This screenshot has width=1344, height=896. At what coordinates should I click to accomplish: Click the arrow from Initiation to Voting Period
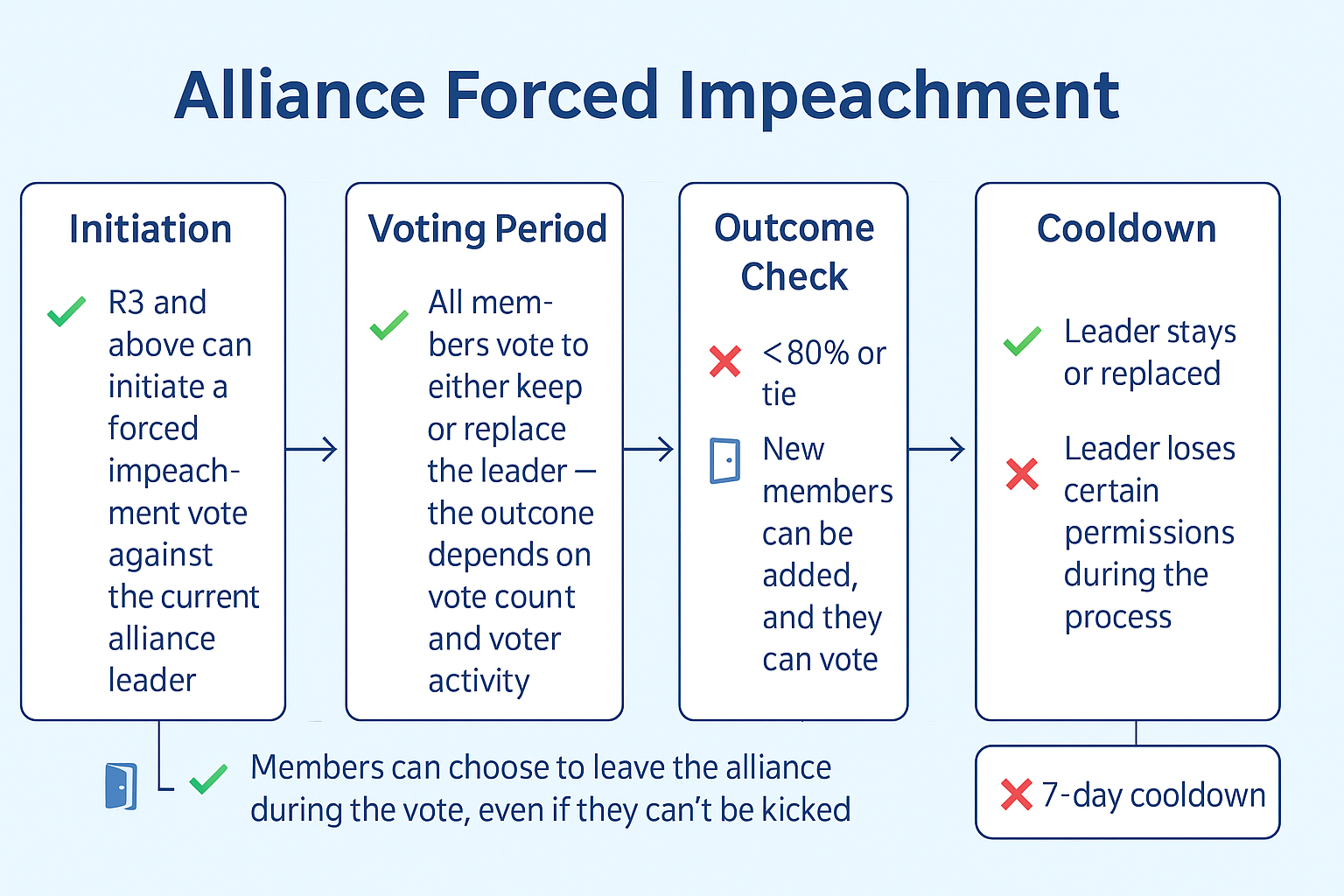(x=312, y=450)
